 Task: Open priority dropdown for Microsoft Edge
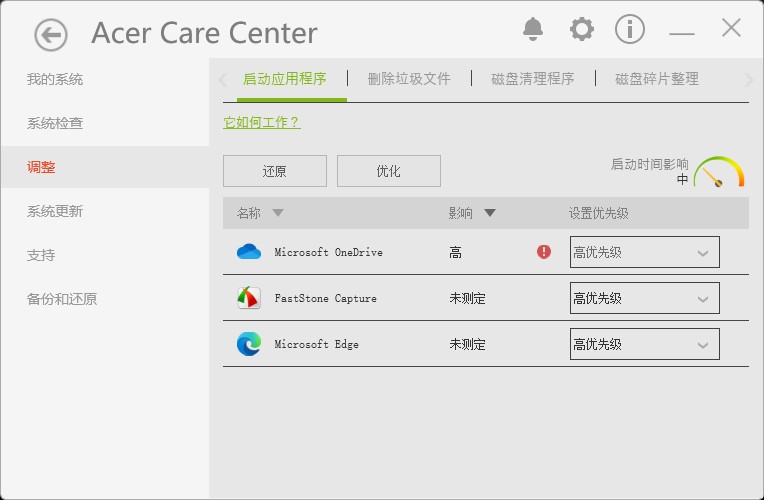[645, 344]
